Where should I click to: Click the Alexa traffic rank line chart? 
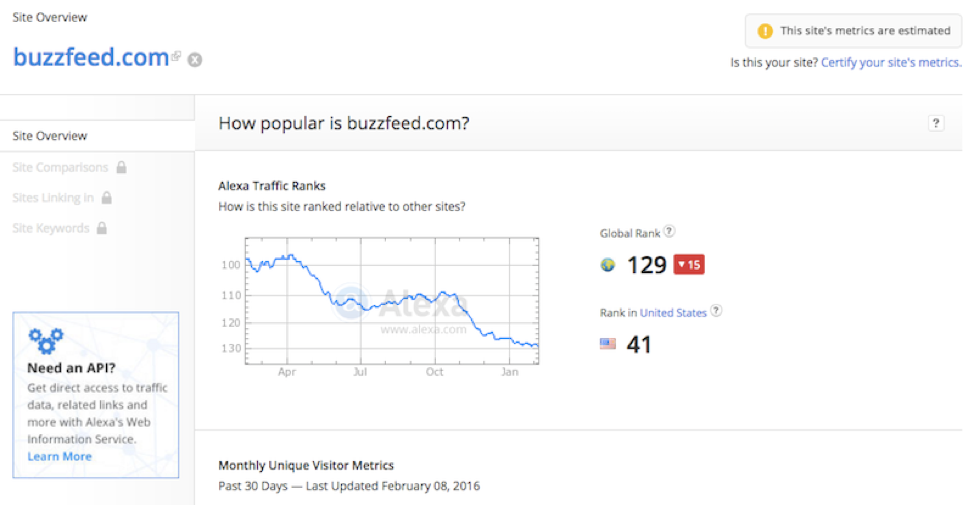pos(392,301)
